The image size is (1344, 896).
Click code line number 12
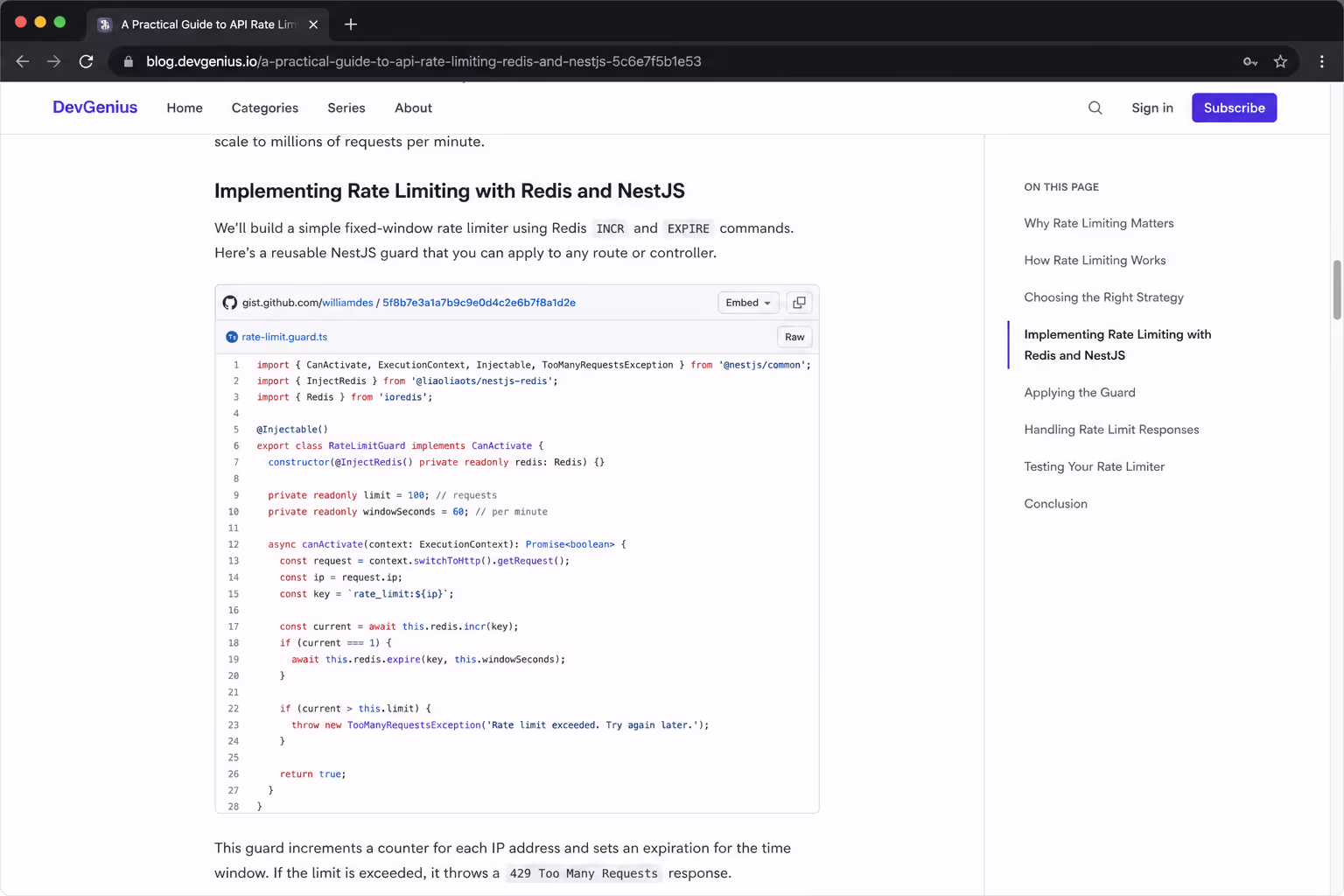pos(234,544)
